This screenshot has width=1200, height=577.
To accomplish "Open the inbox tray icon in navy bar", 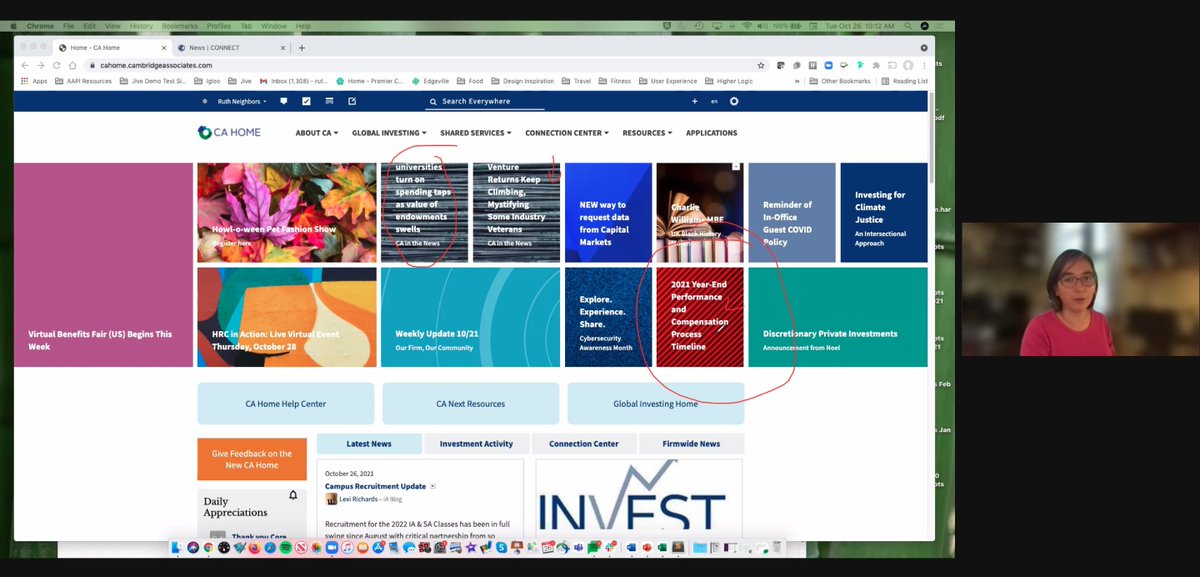I will click(x=329, y=101).
